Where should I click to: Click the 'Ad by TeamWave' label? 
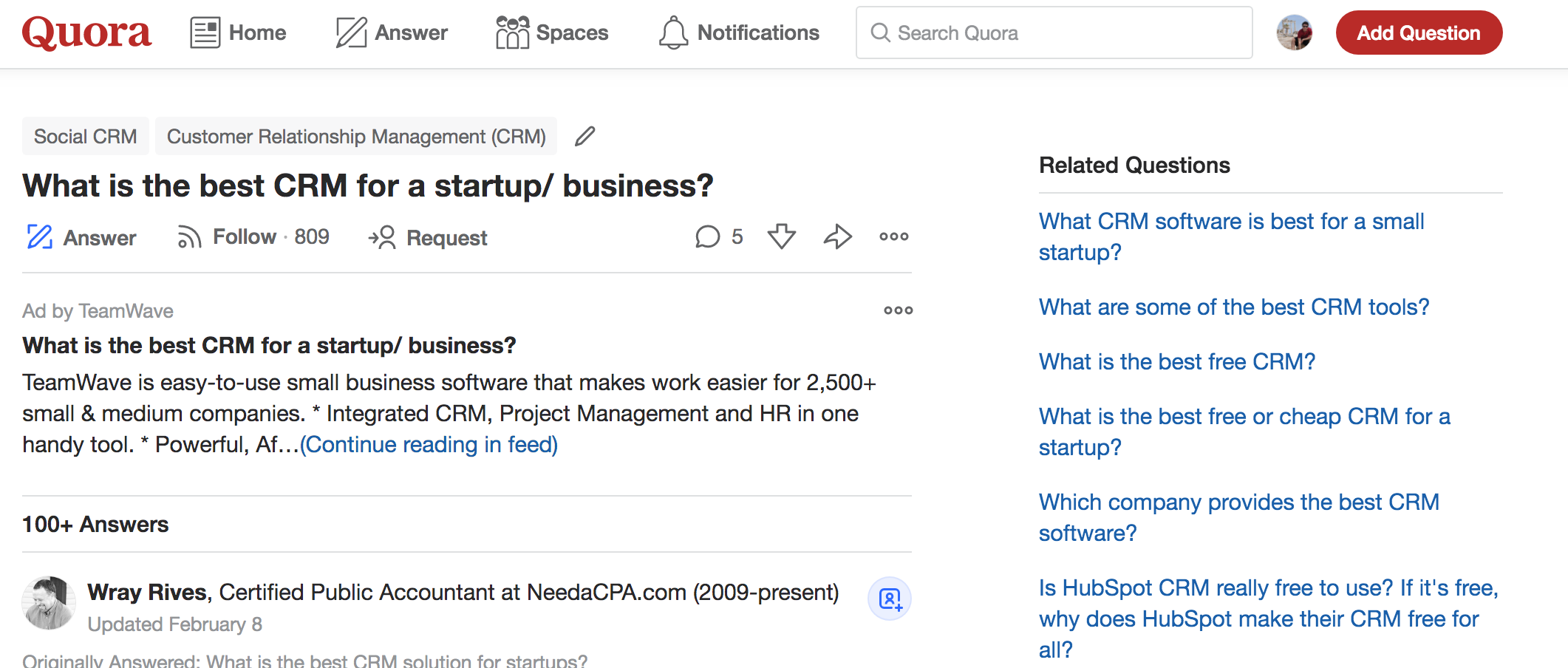98,310
